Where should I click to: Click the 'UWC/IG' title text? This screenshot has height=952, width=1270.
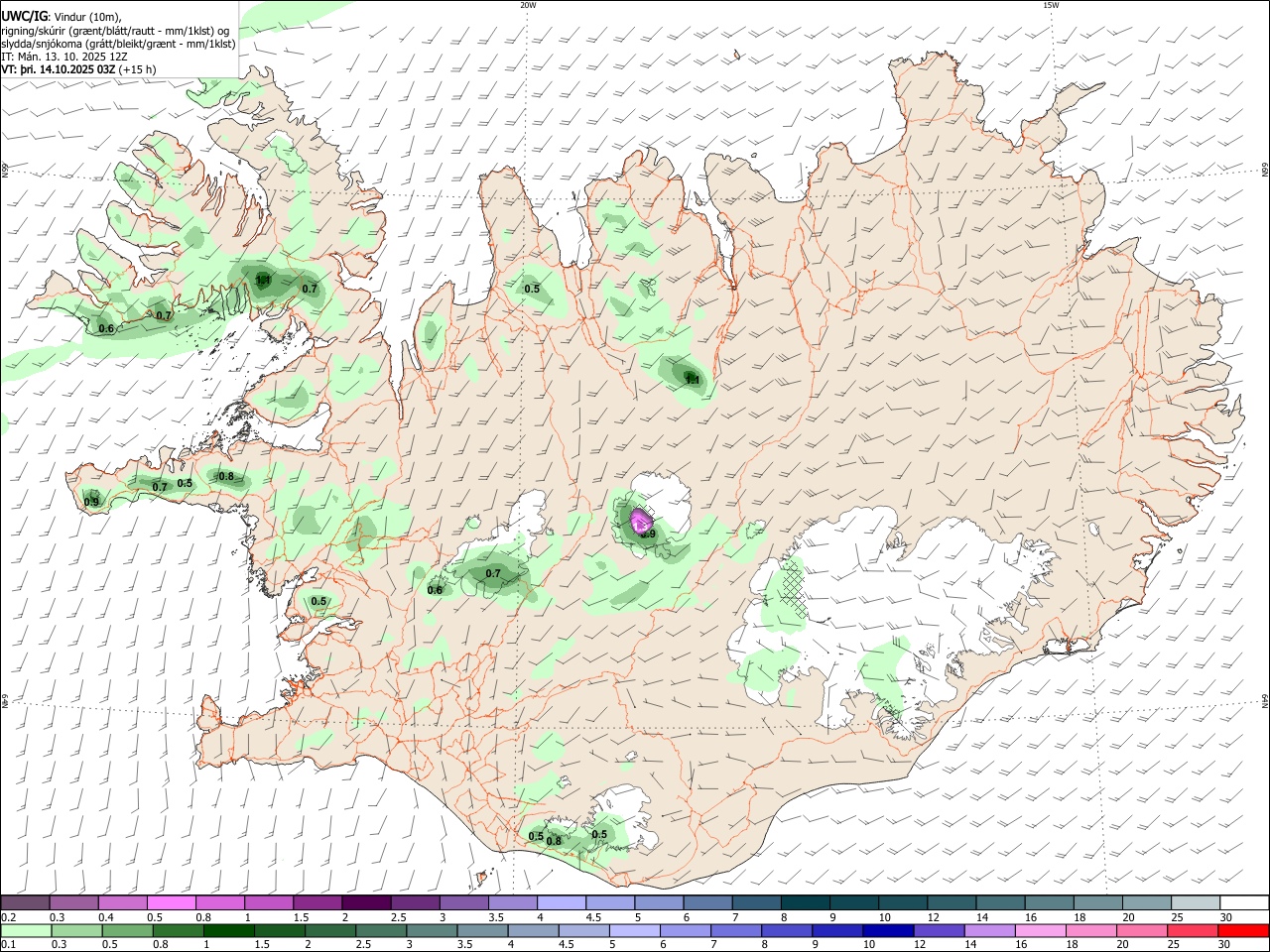[25, 15]
